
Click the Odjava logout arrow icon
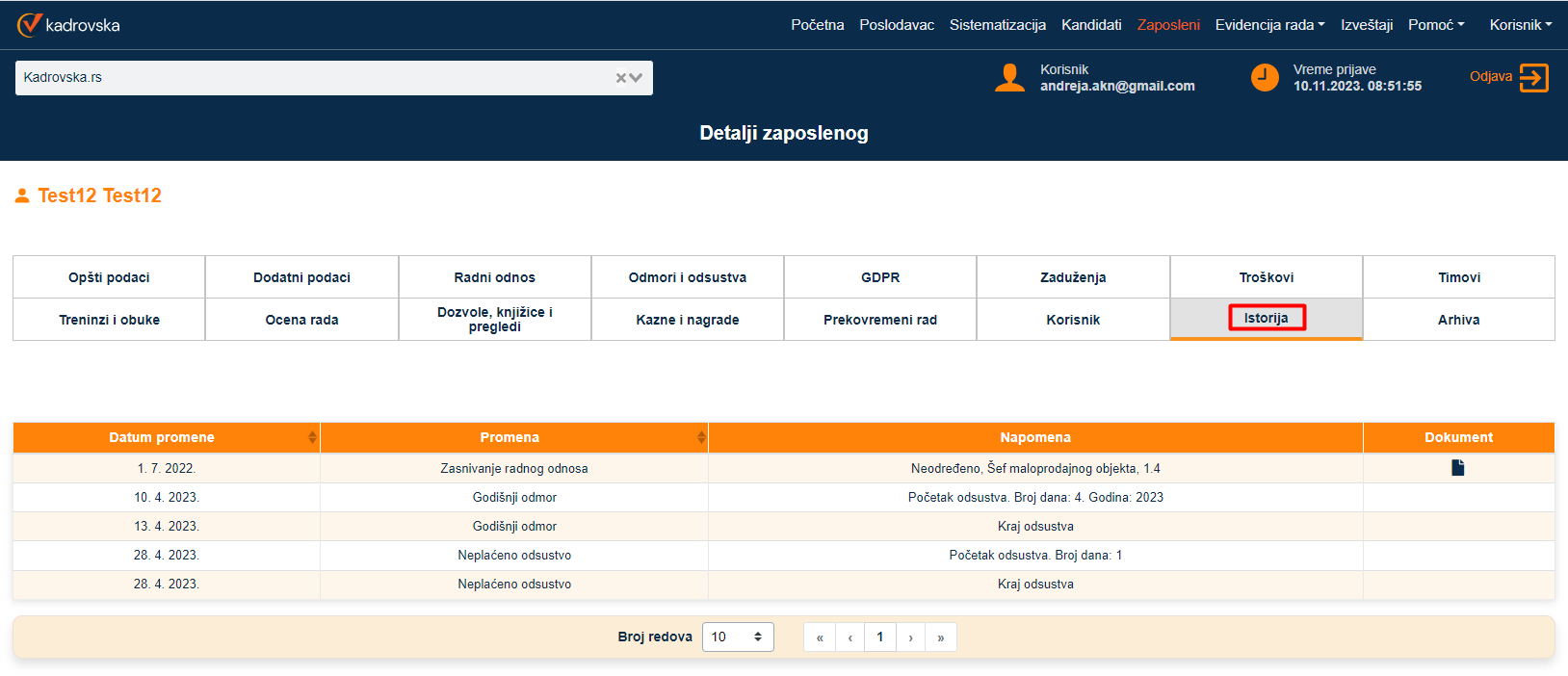click(x=1533, y=77)
